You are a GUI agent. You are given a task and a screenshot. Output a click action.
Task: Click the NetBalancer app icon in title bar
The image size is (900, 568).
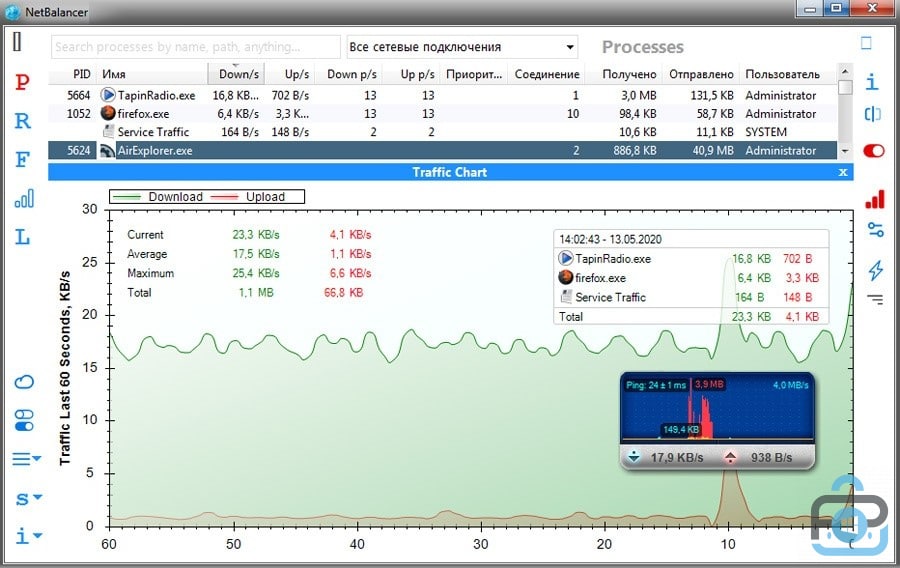12,12
